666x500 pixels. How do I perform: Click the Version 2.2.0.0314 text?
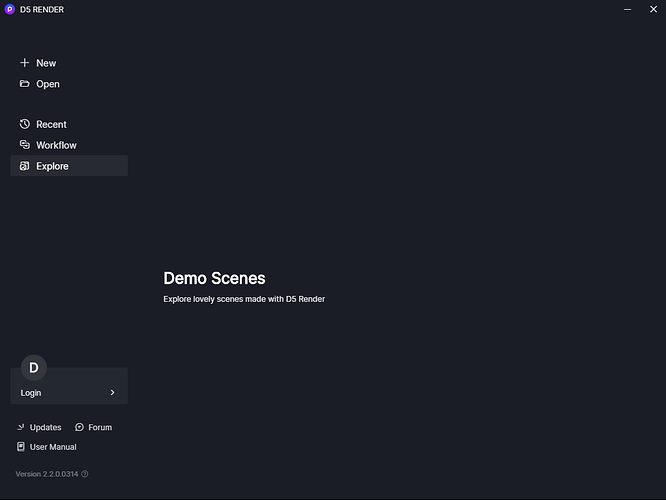(x=47, y=474)
